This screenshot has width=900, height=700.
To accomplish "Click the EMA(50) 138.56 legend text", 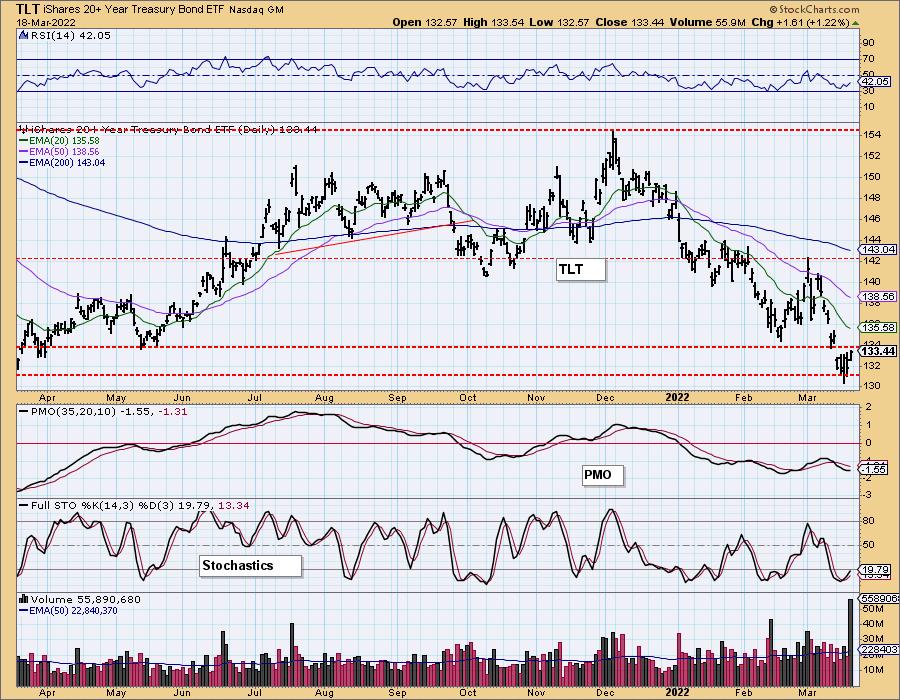I will [x=64, y=151].
